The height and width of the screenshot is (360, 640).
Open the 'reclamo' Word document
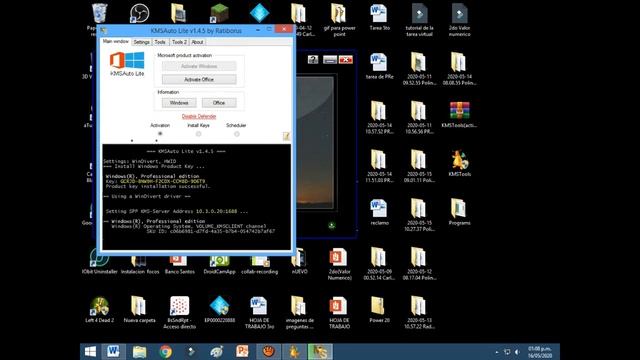pyautogui.click(x=379, y=208)
